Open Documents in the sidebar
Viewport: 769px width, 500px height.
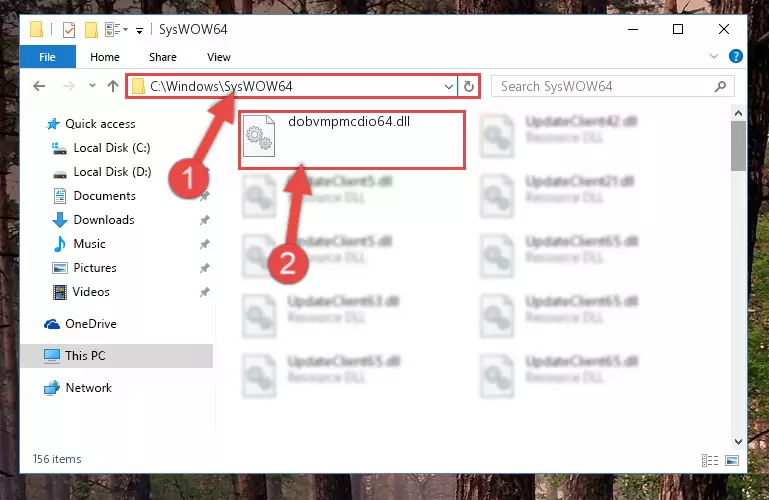click(104, 196)
